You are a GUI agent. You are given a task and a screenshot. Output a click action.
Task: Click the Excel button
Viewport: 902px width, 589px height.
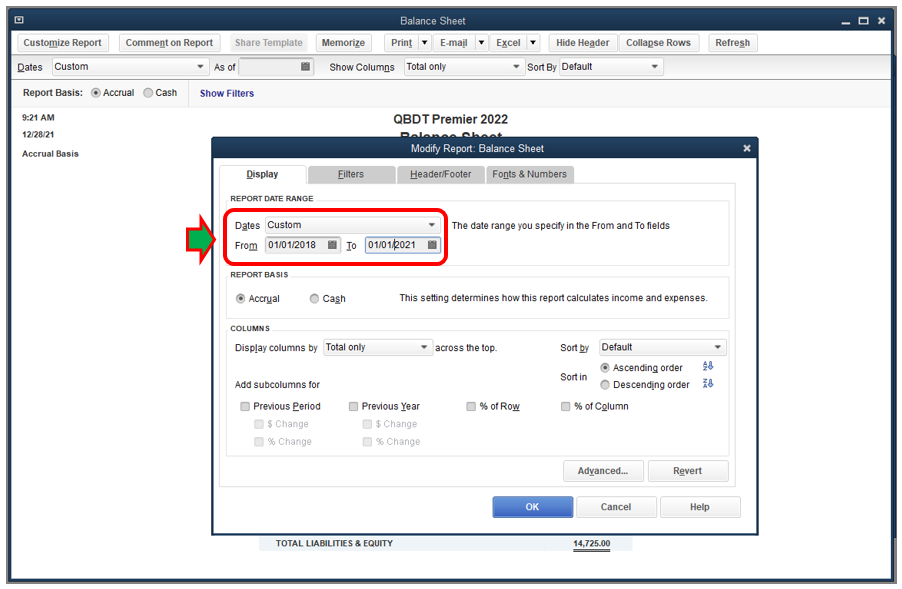tap(509, 43)
